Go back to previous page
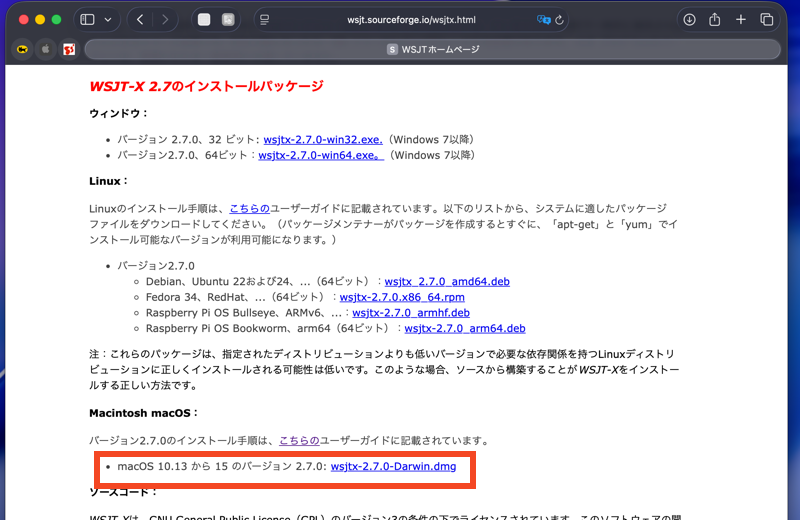 (x=140, y=19)
